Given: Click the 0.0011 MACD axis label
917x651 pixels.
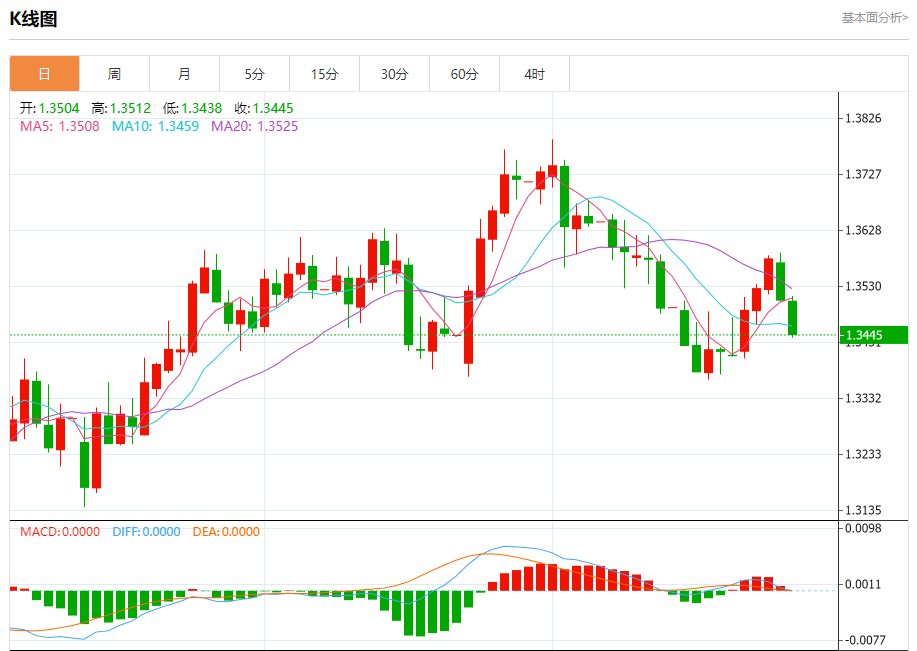Looking at the screenshot, I should tap(863, 584).
